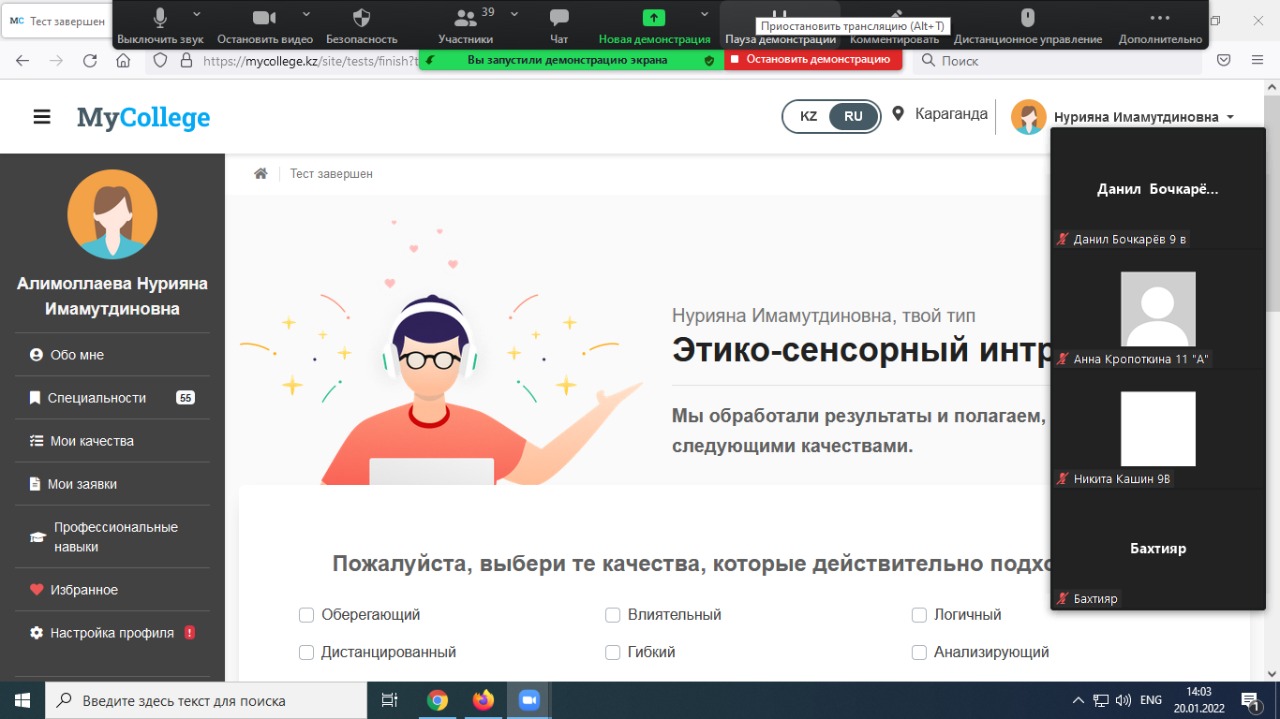The height and width of the screenshot is (719, 1280).
Task: Go to Мои качества sidebar item
Action: click(91, 441)
